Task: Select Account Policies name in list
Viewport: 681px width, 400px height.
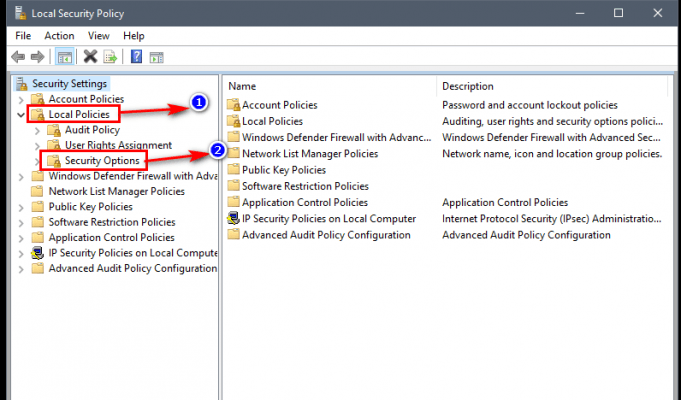Action: (x=279, y=105)
